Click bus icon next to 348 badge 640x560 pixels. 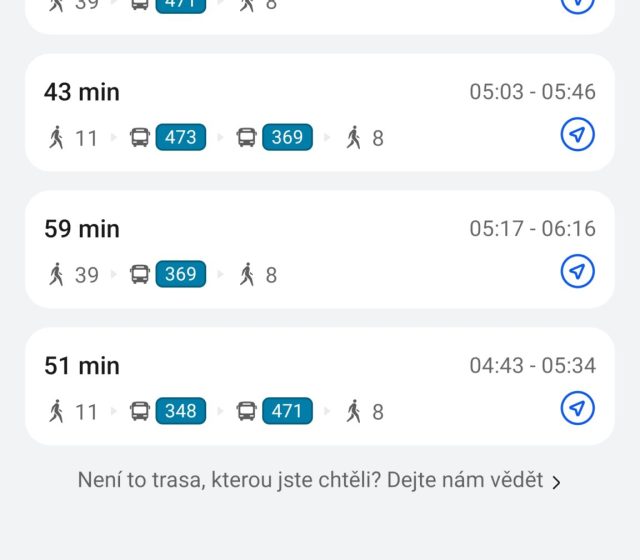(140, 411)
